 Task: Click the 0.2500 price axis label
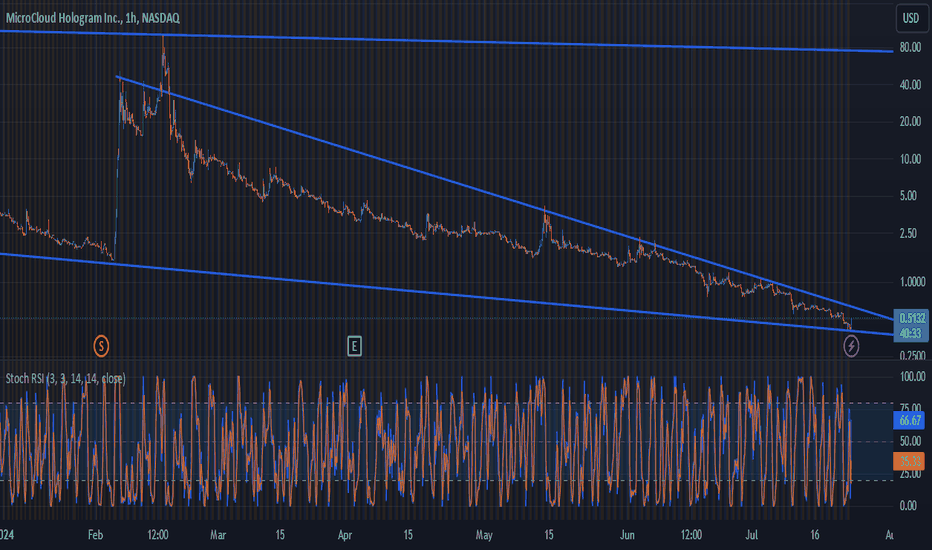click(x=912, y=355)
